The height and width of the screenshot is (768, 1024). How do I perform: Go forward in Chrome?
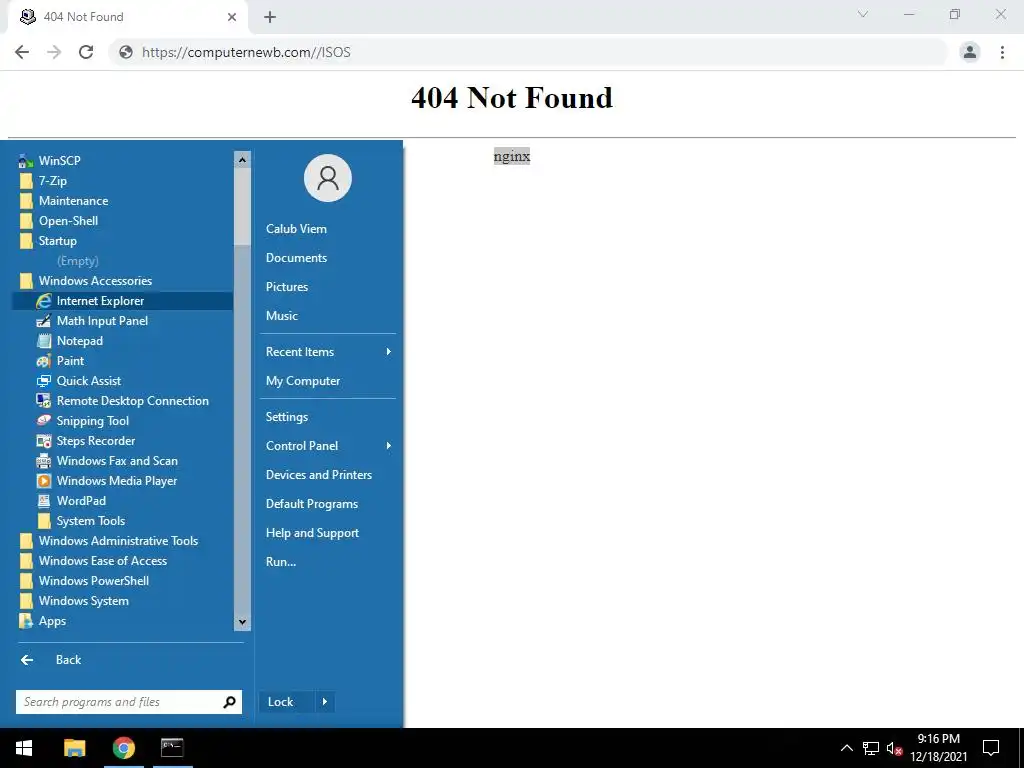[x=54, y=52]
